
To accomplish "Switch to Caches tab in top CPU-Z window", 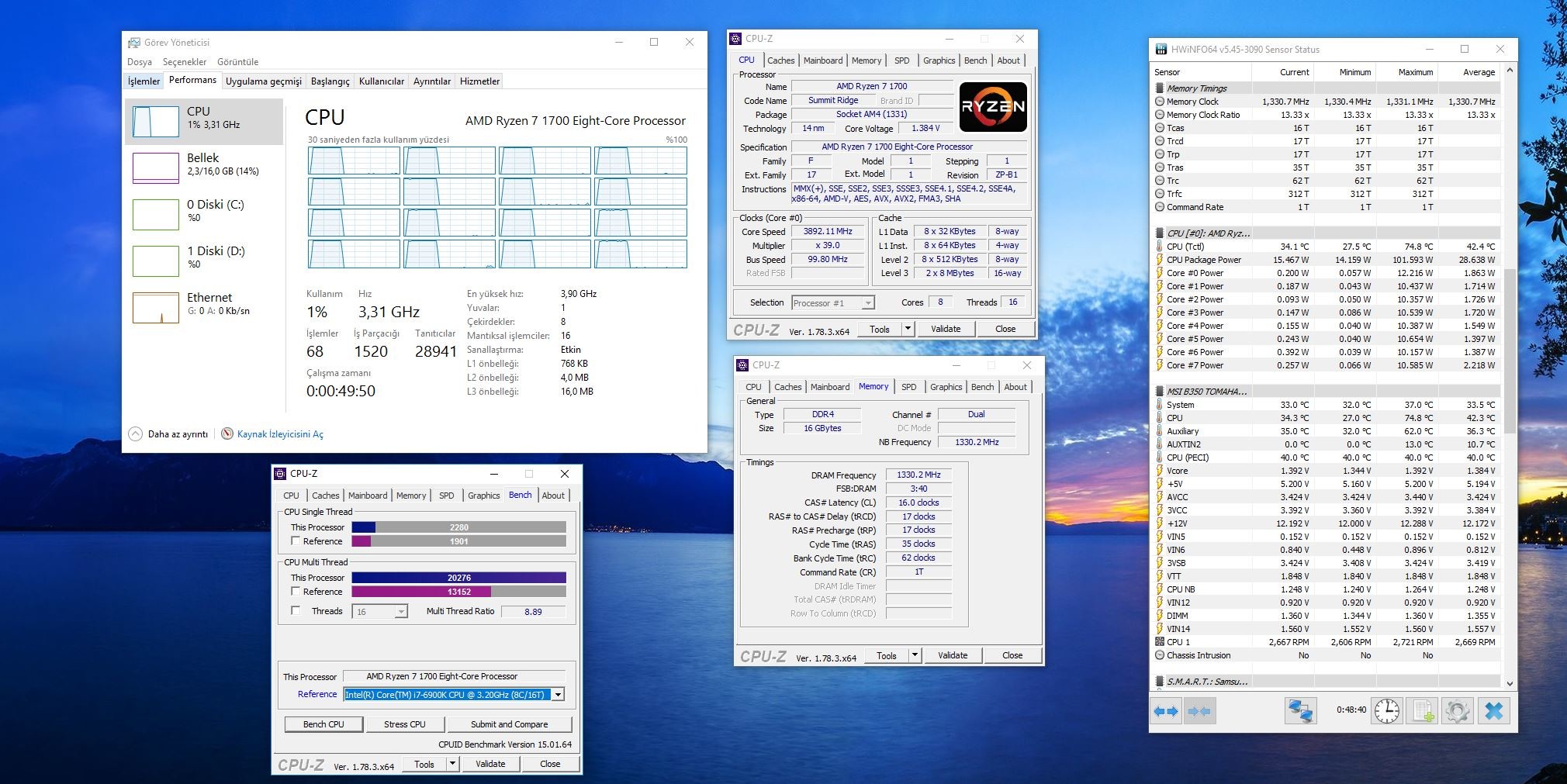I will click(x=781, y=60).
